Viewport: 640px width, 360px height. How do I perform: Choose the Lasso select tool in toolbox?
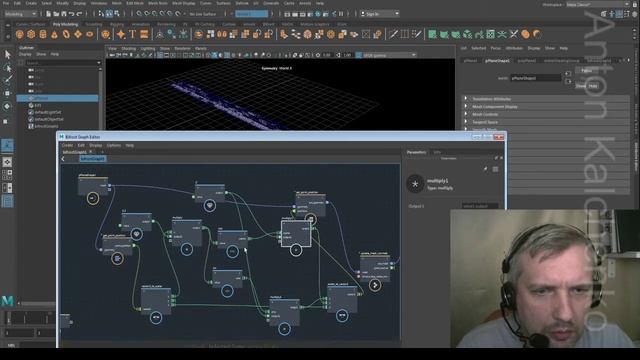click(7, 67)
